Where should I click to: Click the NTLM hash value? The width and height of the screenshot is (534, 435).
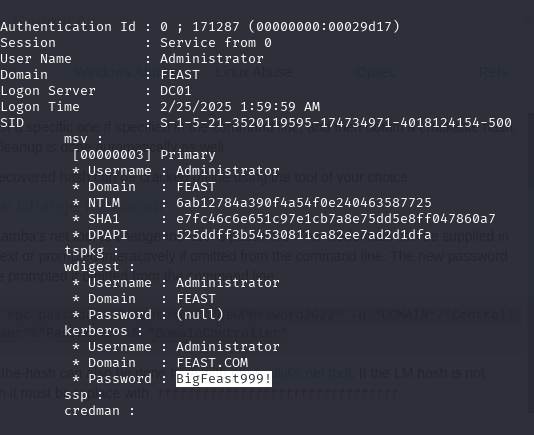pyautogui.click(x=304, y=203)
